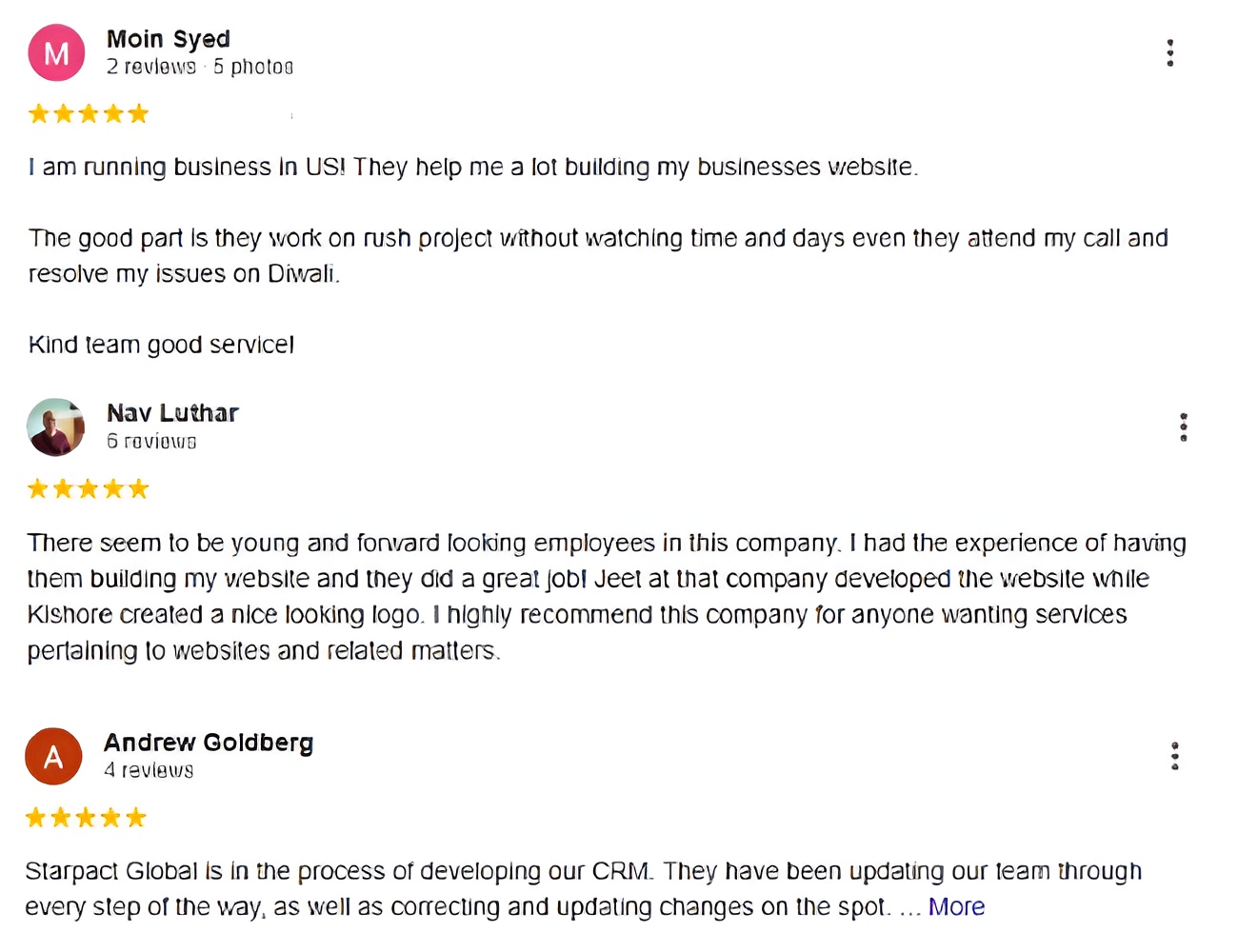Expand Andrew Goldberg's review with More
Image resolution: width=1238 pixels, height=952 pixels.
coord(956,906)
